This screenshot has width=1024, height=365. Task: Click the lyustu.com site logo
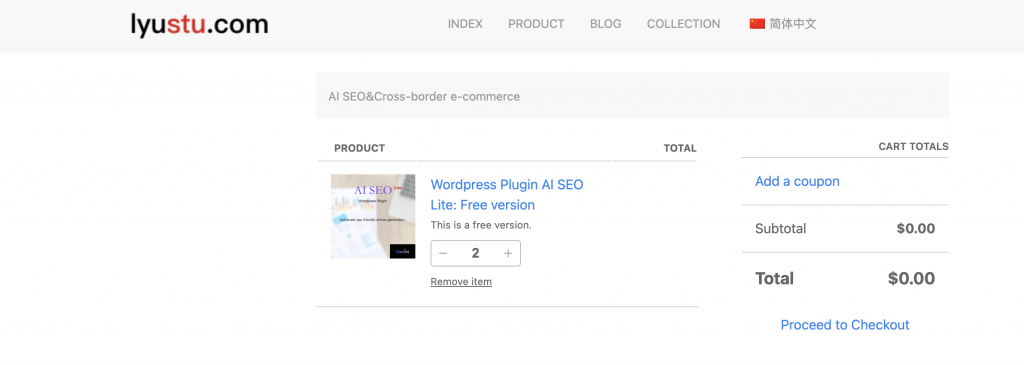pyautogui.click(x=199, y=25)
